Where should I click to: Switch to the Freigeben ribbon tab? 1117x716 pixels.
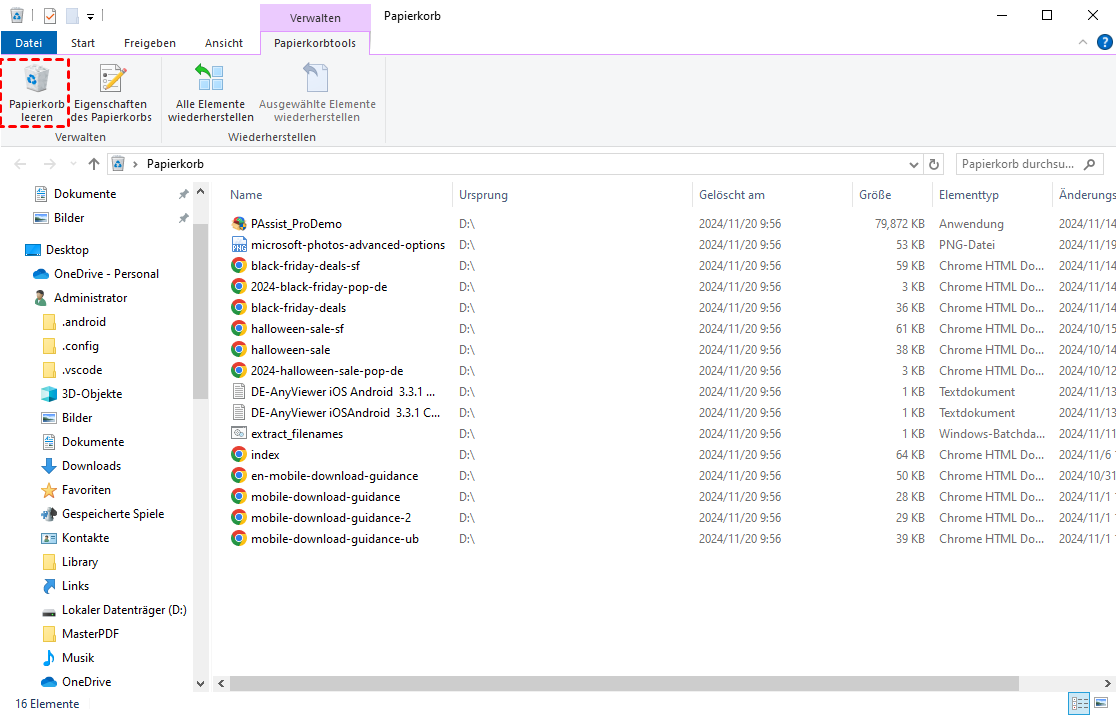click(150, 43)
